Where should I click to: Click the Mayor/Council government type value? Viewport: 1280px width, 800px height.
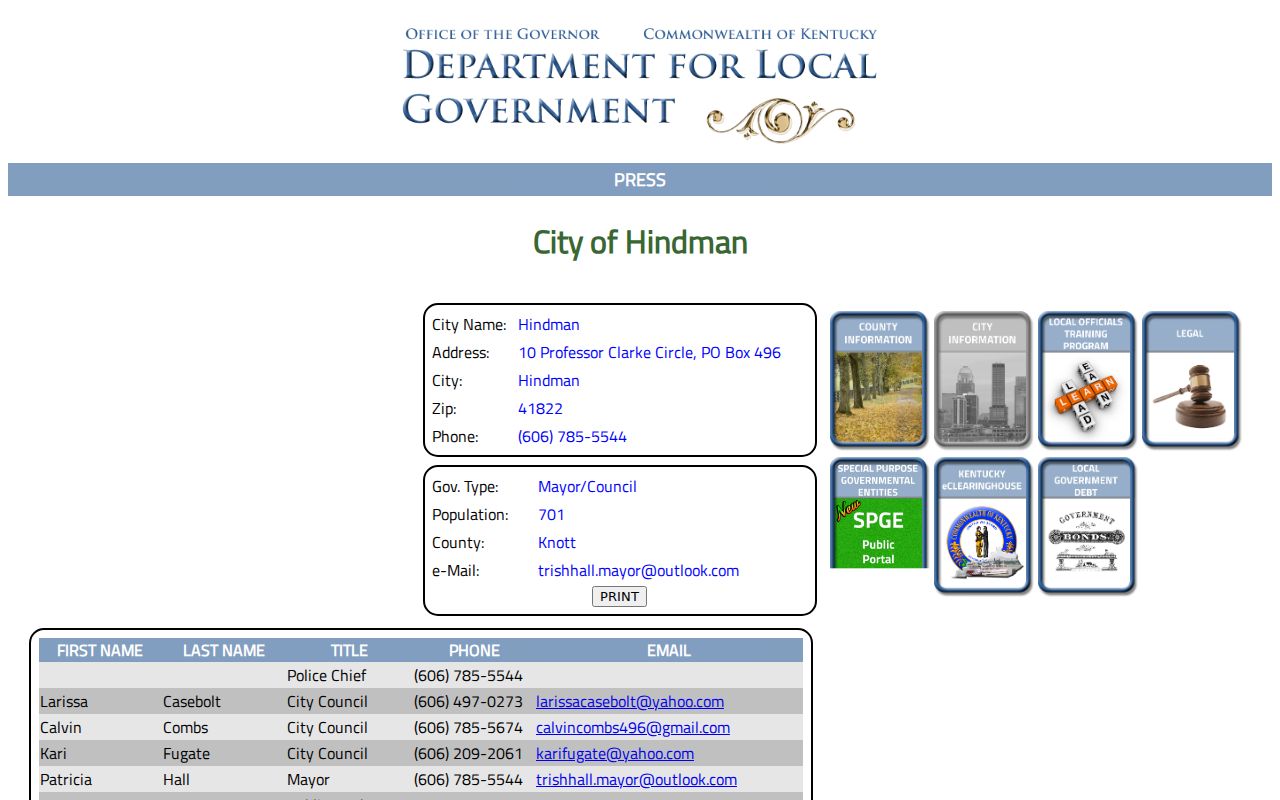[x=587, y=487]
